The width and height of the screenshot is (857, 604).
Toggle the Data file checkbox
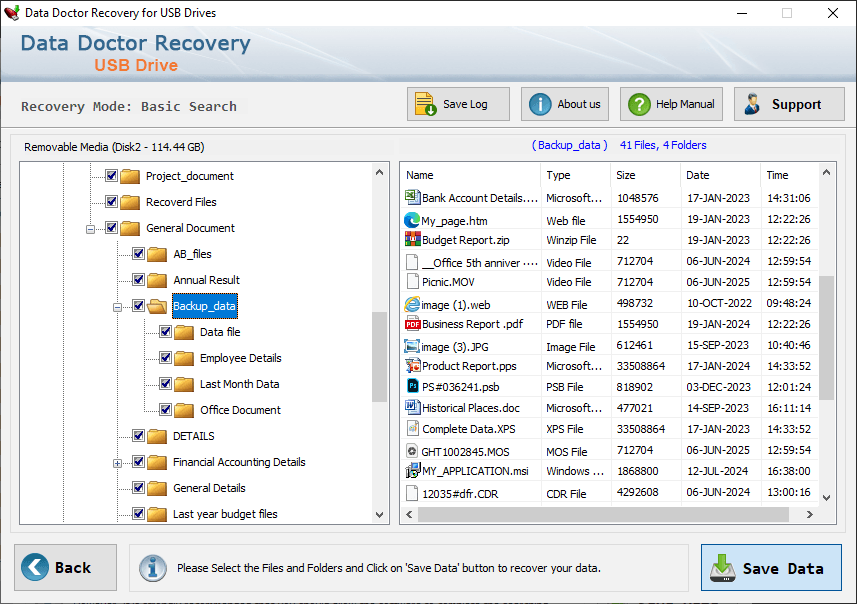pyautogui.click(x=165, y=331)
